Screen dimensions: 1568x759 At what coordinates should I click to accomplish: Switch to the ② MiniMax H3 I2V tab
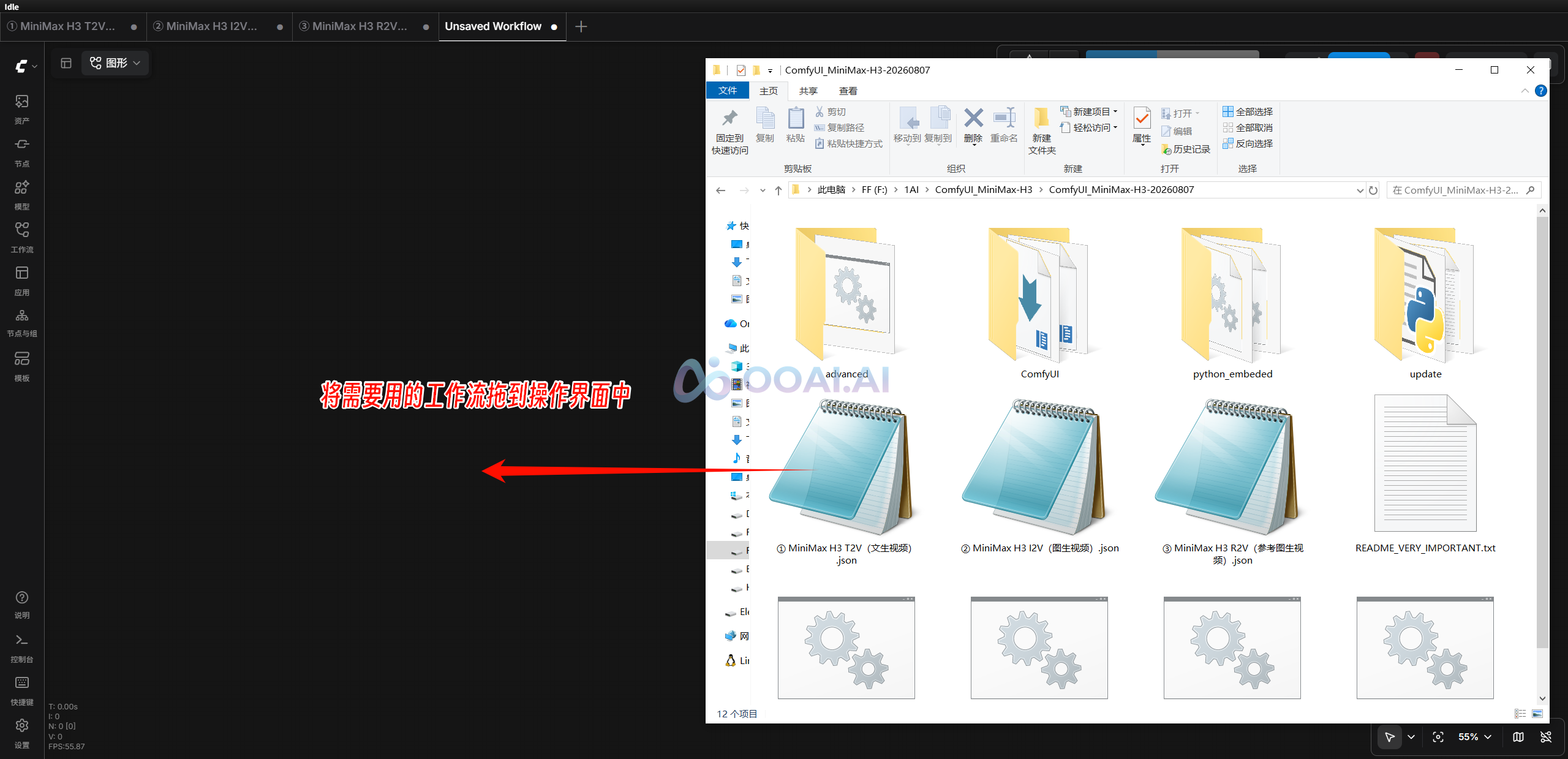coord(219,26)
